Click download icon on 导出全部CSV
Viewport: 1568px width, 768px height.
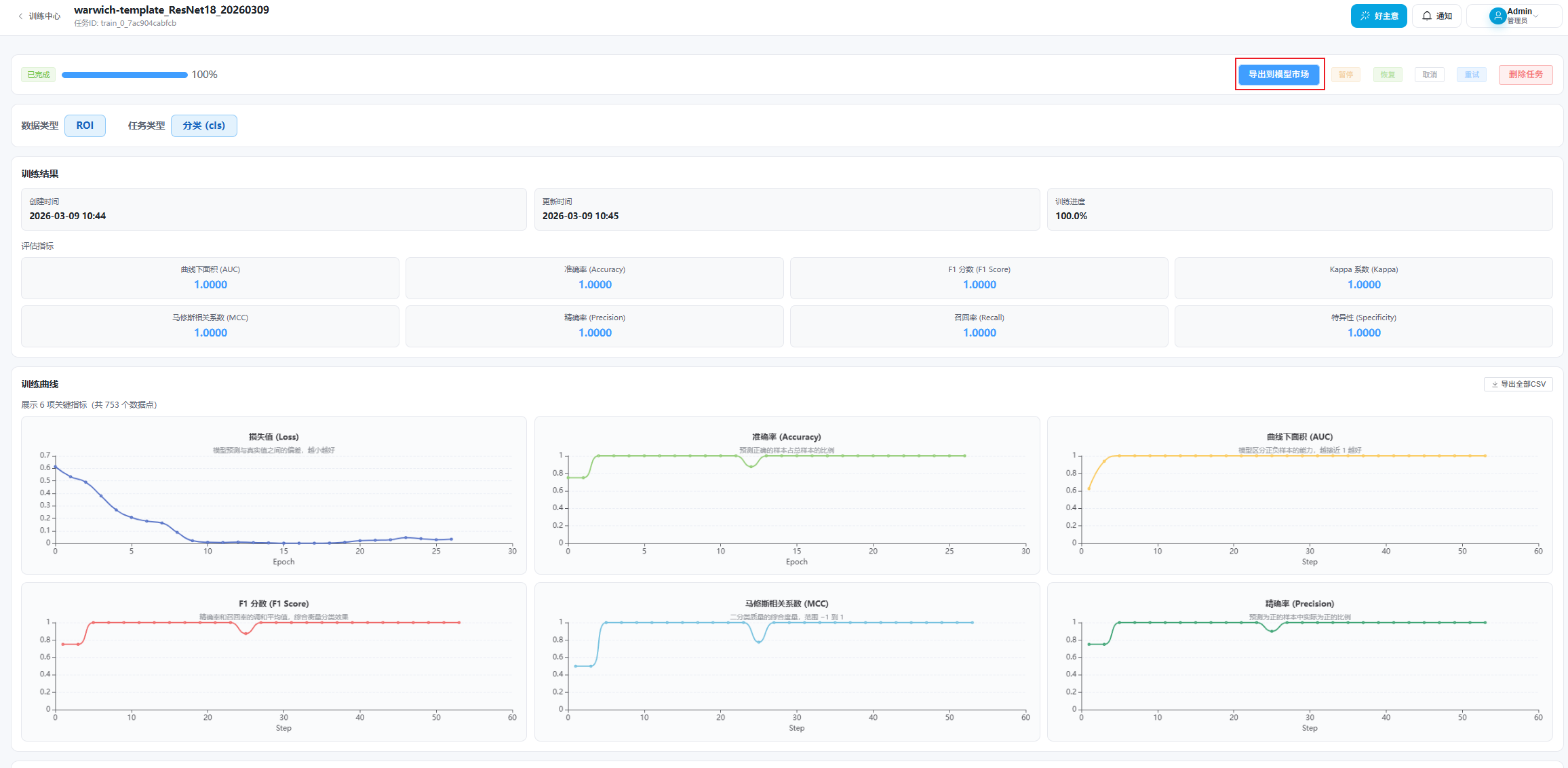tap(1494, 385)
